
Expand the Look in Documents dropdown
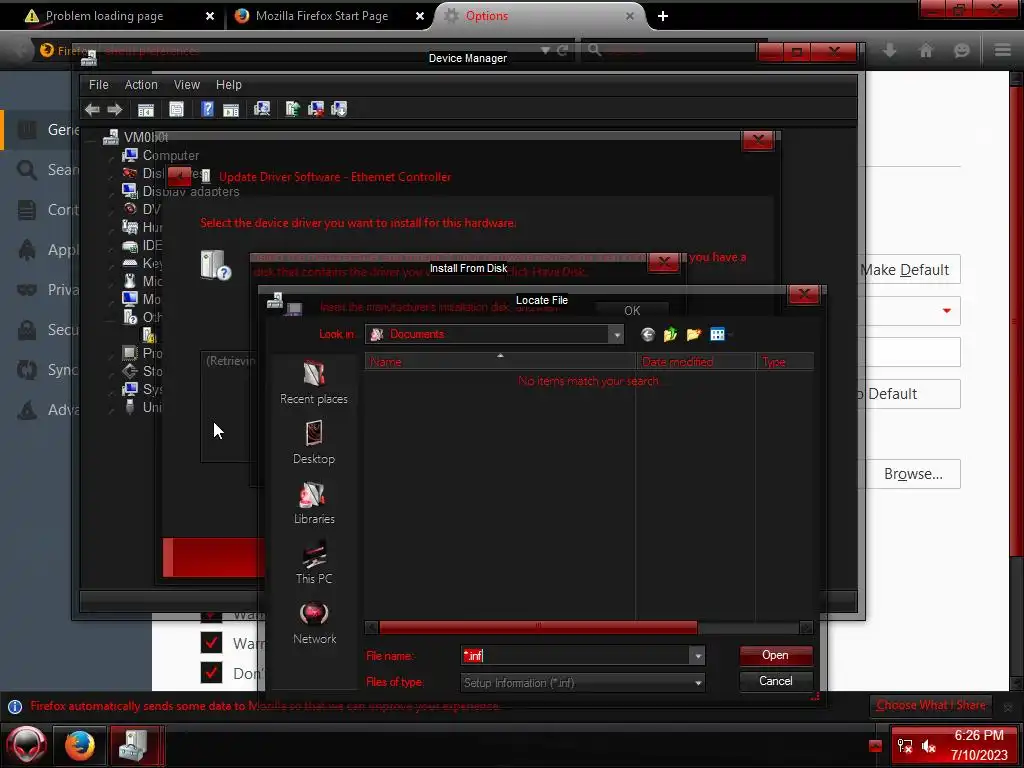616,334
